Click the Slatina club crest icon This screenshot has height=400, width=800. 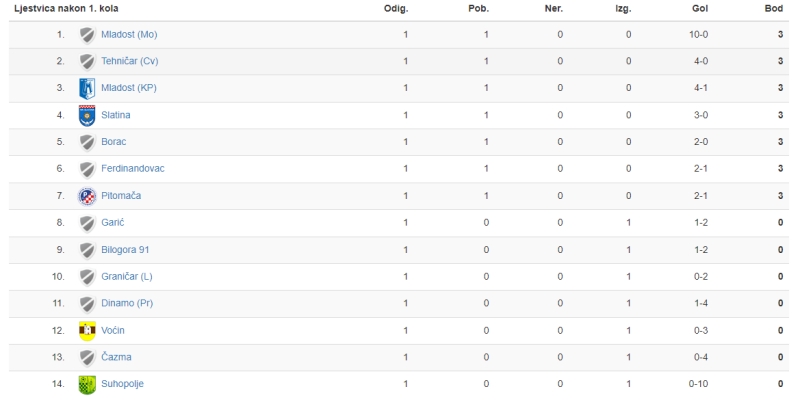pos(87,115)
